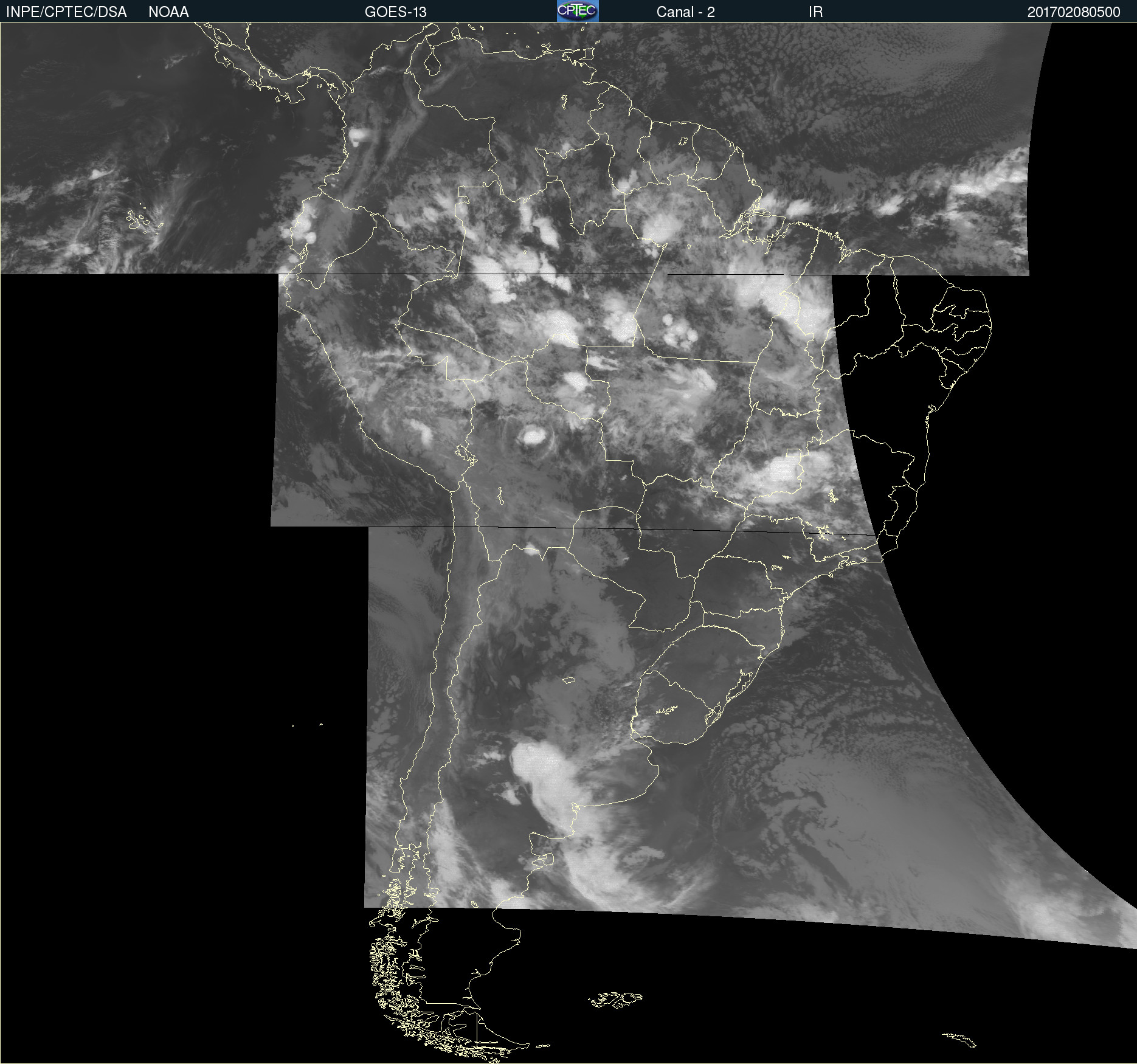Image resolution: width=1137 pixels, height=1064 pixels.
Task: Click the 201702080500 timestamp
Action: click(x=1074, y=12)
